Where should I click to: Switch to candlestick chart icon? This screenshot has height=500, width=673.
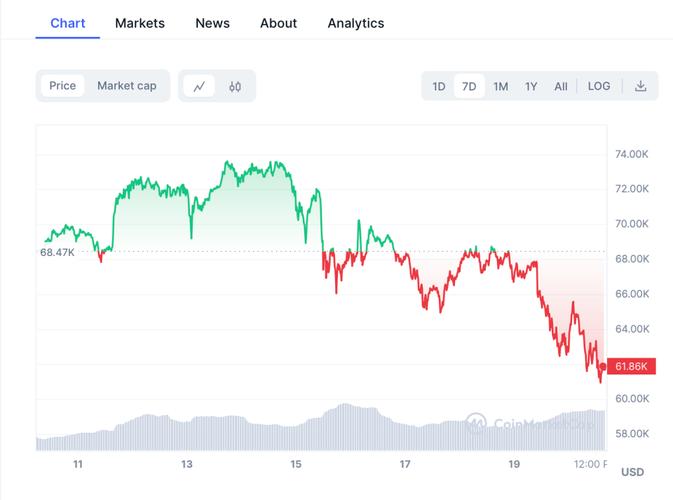pyautogui.click(x=235, y=86)
